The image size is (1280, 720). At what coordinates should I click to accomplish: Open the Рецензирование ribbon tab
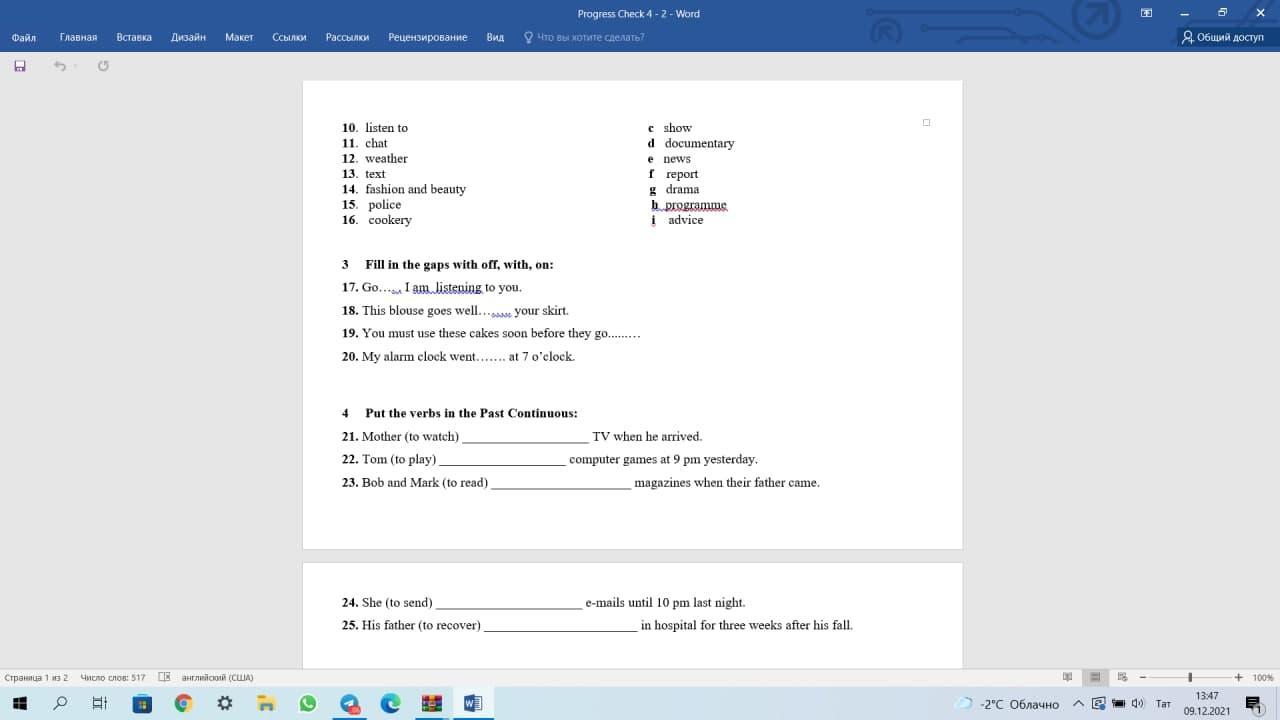click(x=427, y=37)
